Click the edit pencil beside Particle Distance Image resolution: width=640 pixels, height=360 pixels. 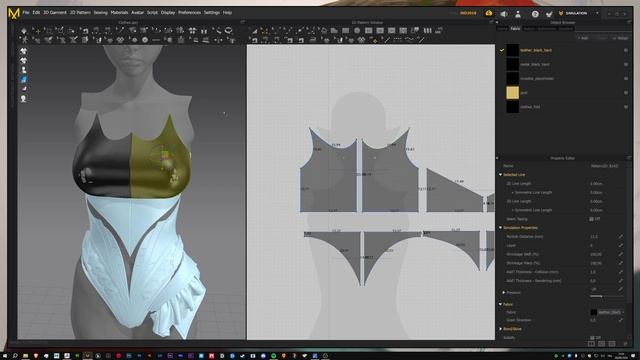coord(621,236)
